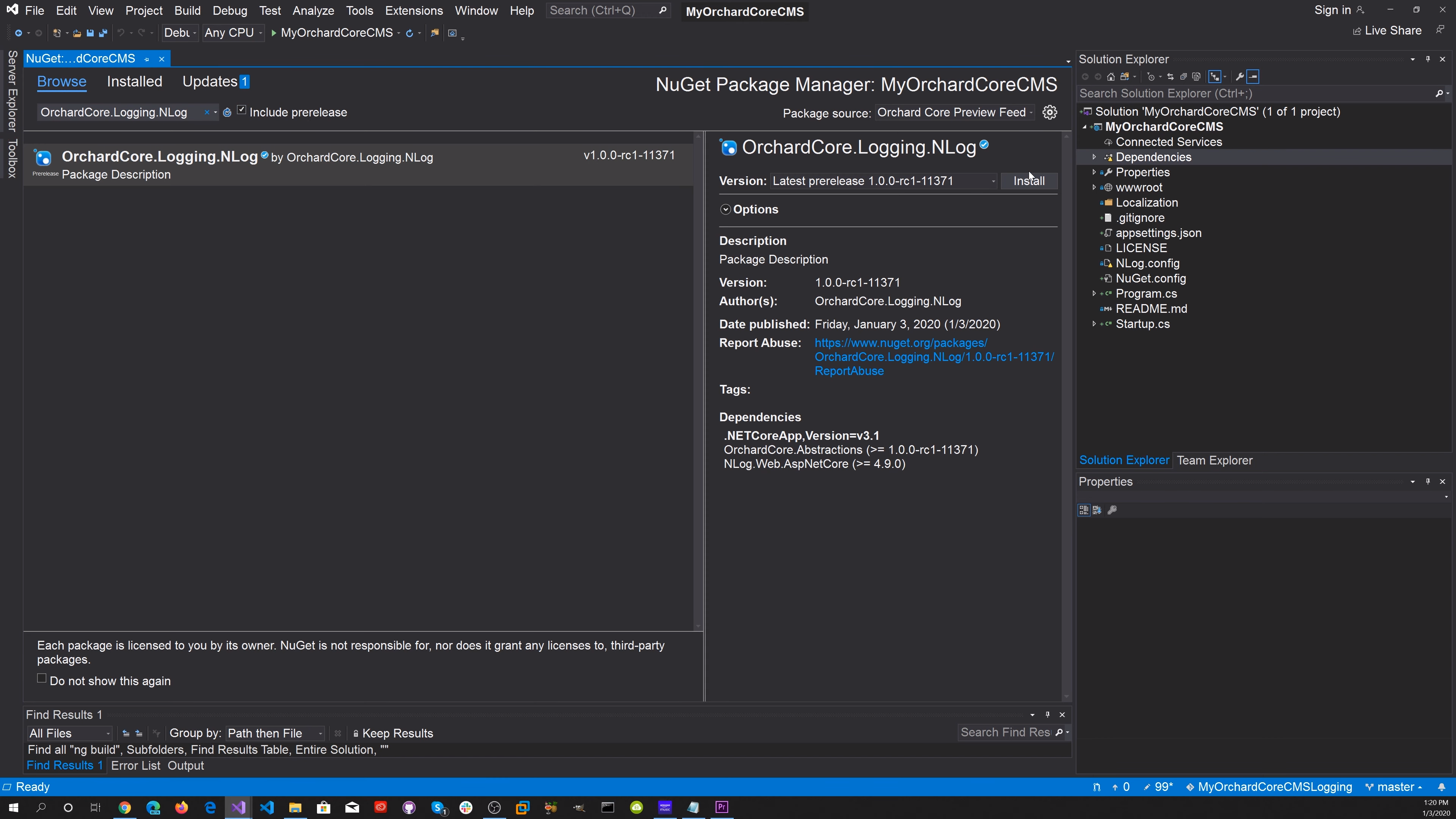The image size is (1456, 819).
Task: Open the All Files filter dropdown
Action: tap(69, 733)
